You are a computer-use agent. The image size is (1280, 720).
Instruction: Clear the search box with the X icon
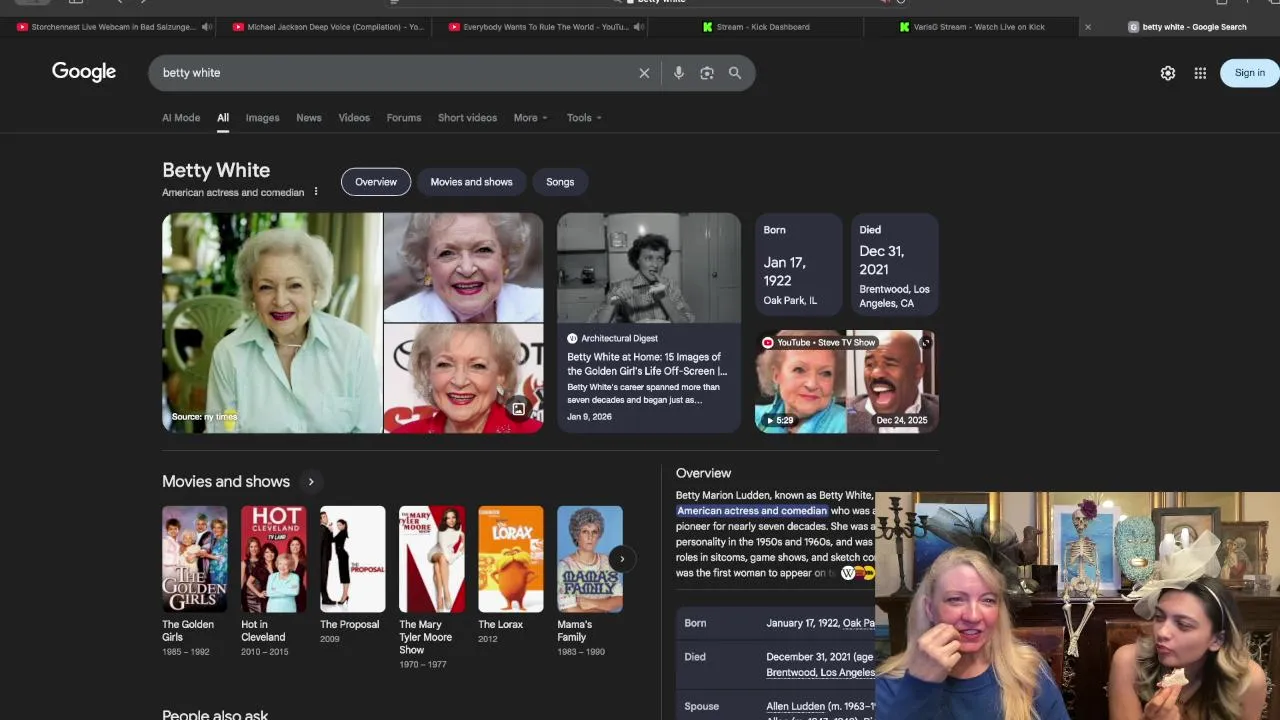pos(644,73)
